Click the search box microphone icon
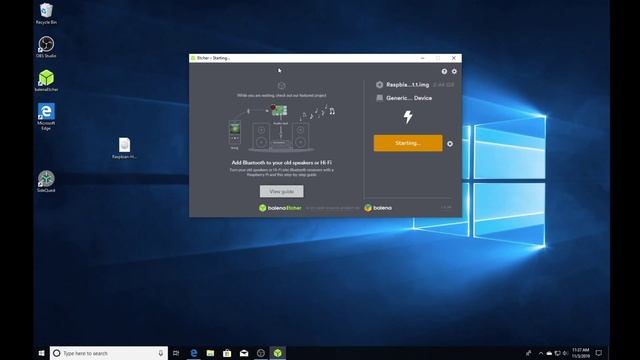 [x=160, y=353]
